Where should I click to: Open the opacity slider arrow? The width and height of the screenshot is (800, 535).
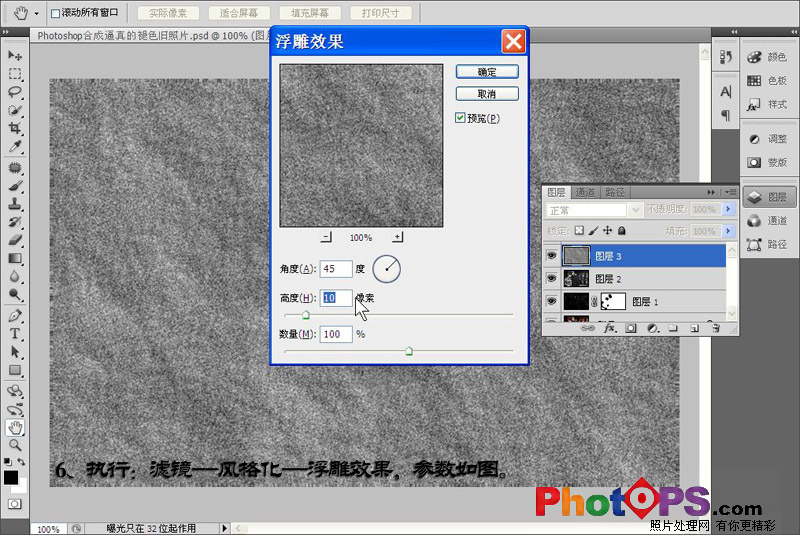pos(729,209)
